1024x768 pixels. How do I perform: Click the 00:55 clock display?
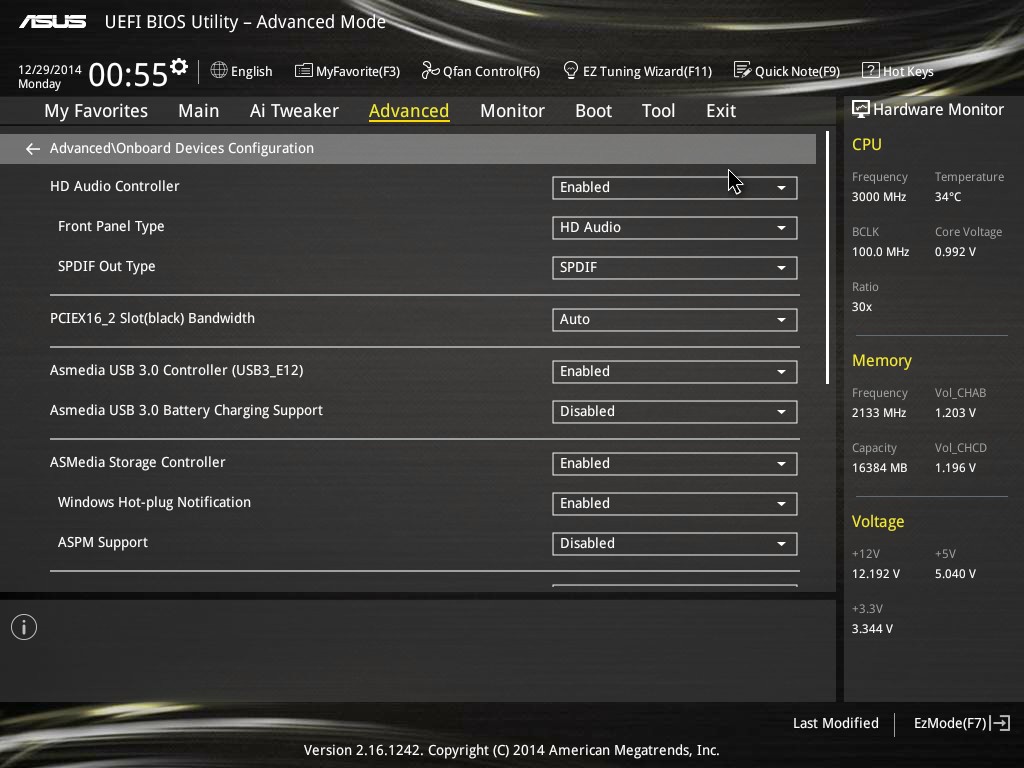[128, 74]
